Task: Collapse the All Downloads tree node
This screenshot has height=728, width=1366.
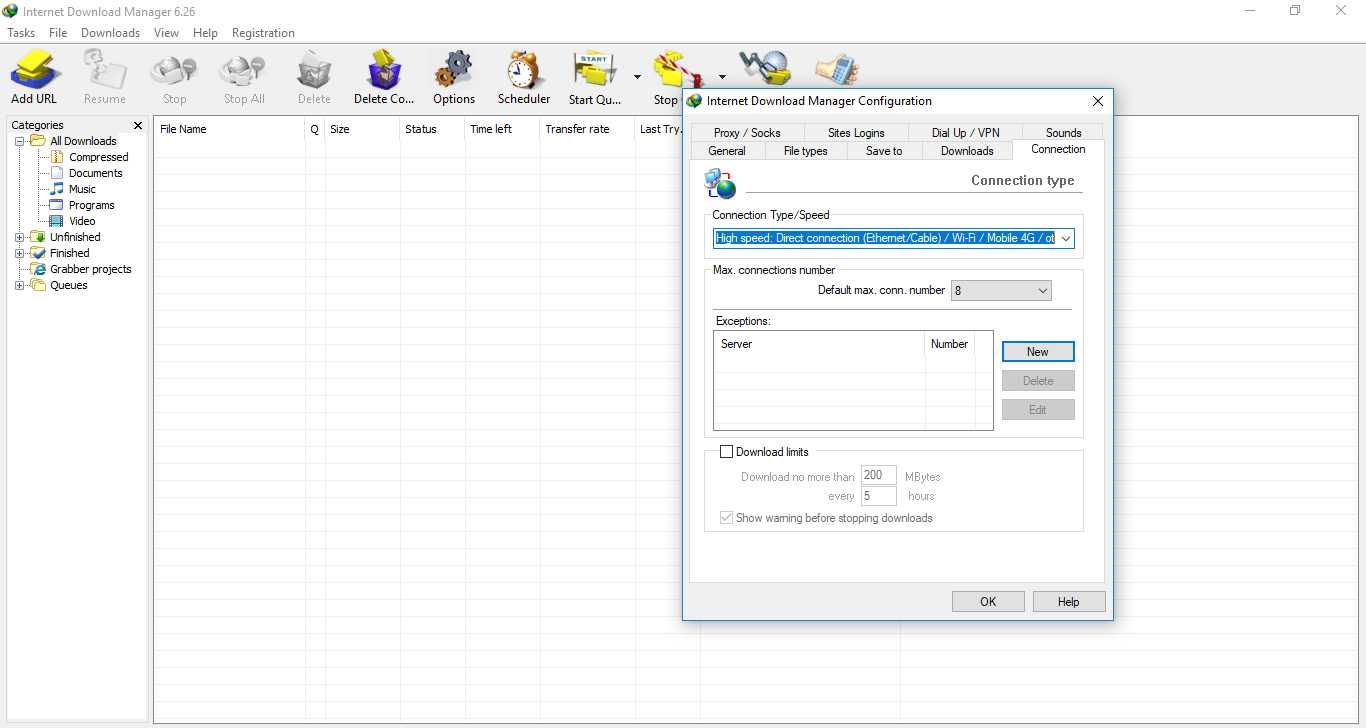Action: pos(20,141)
